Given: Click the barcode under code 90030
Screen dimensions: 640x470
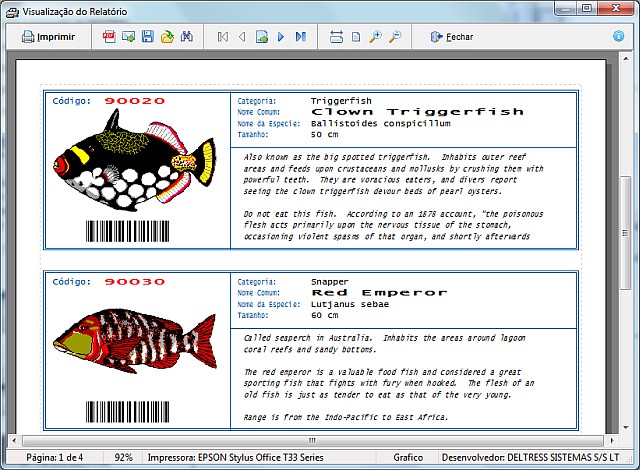Looking at the screenshot, I should click(x=127, y=412).
